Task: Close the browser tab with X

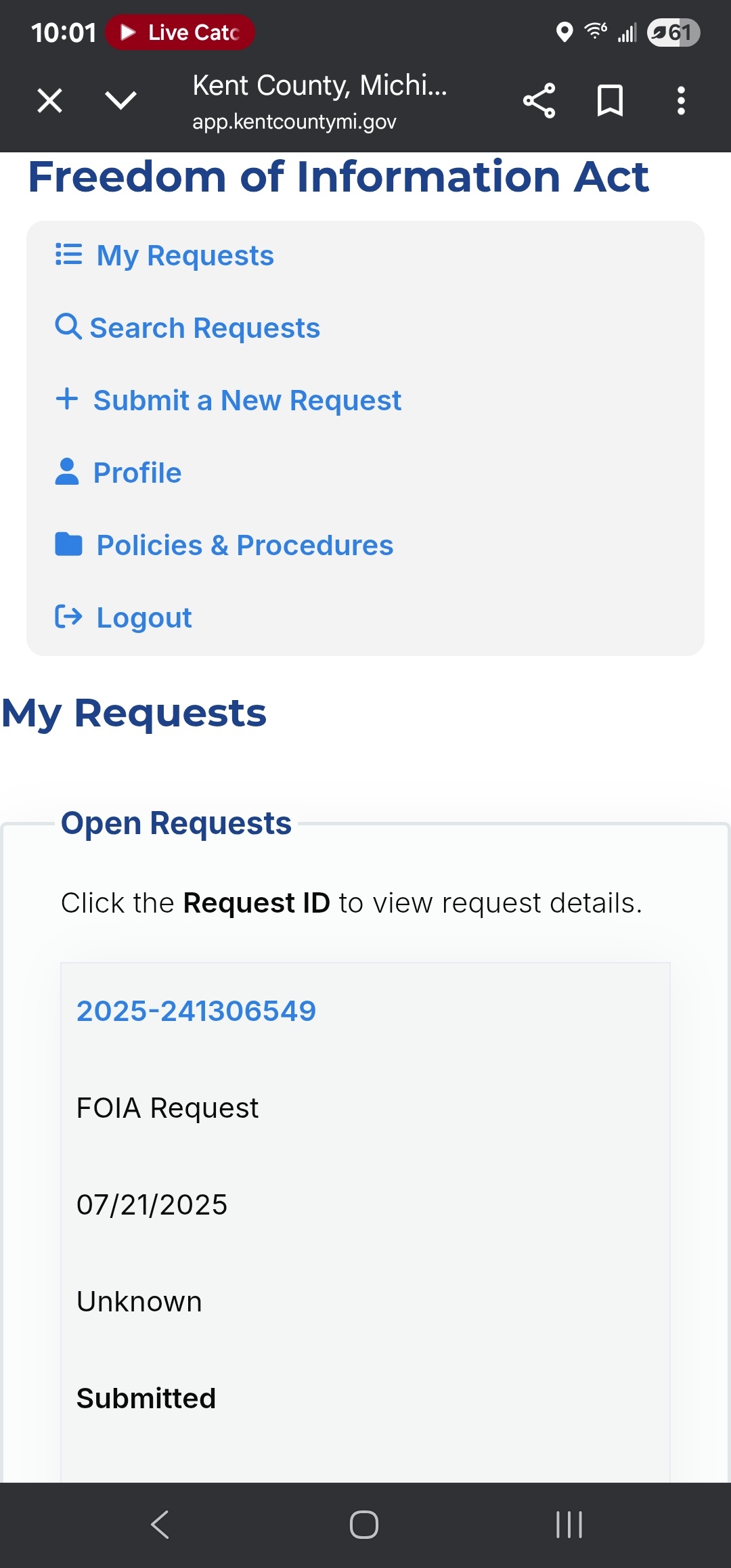Action: click(x=50, y=101)
